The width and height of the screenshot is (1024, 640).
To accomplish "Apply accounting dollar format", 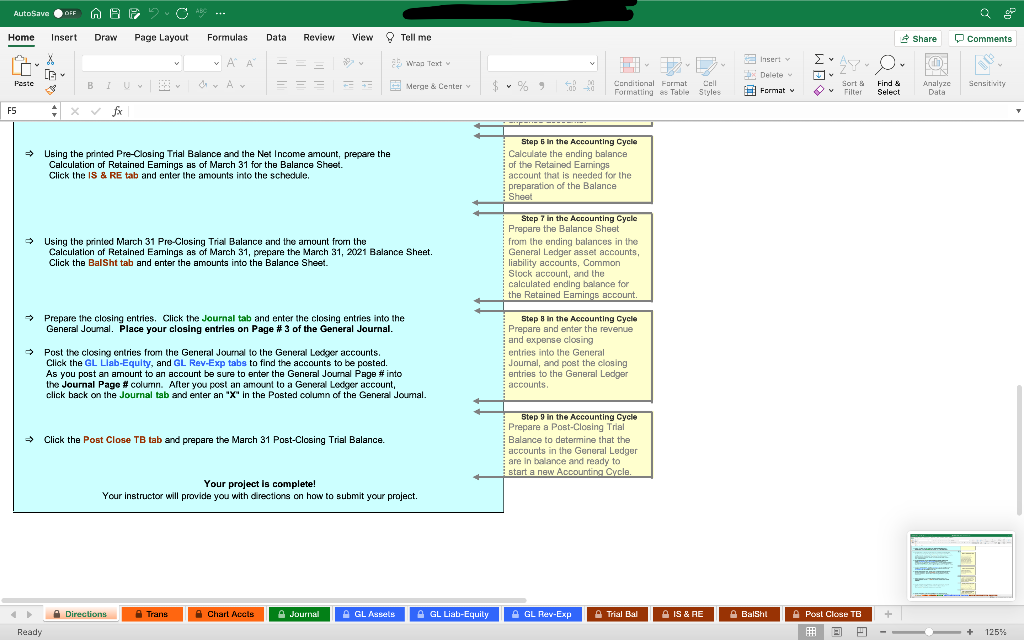I will tap(496, 86).
